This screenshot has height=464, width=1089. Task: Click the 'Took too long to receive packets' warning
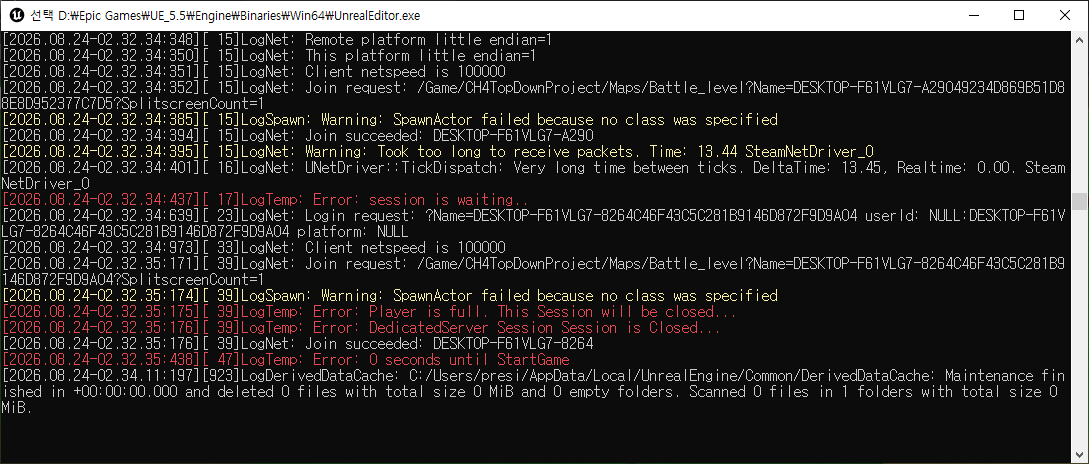438,151
